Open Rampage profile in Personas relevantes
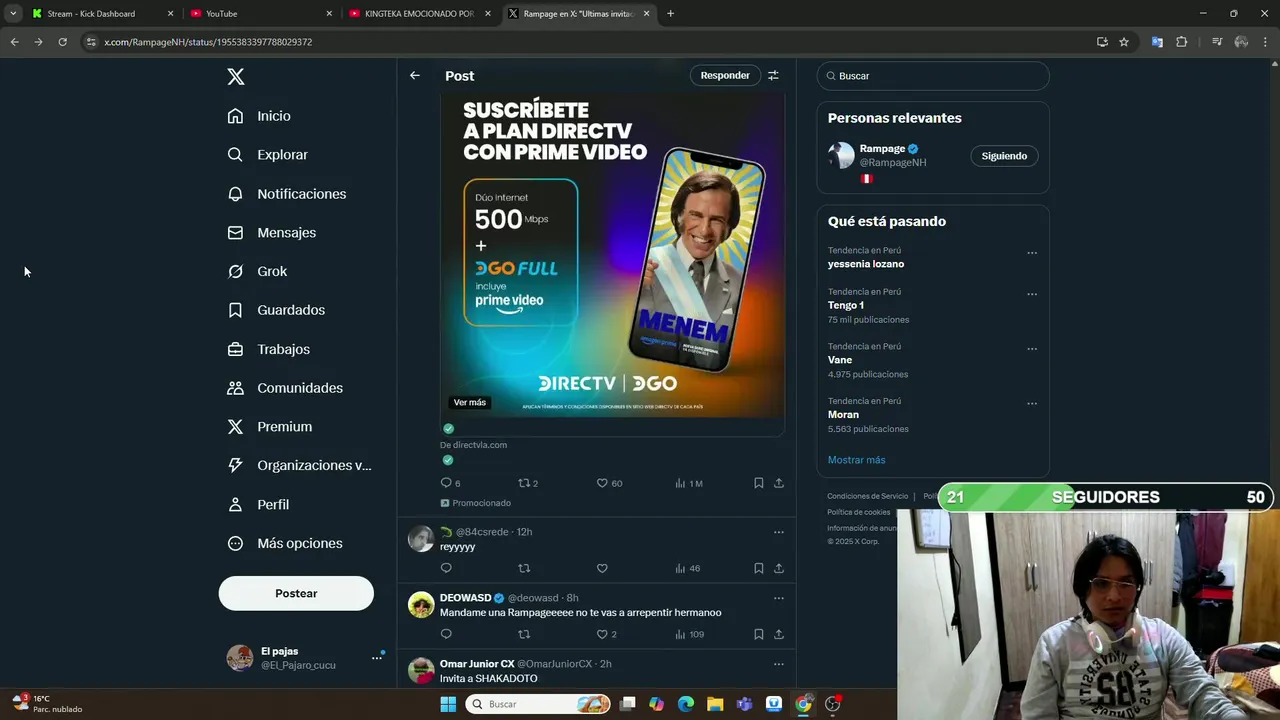1280x720 pixels. click(x=882, y=149)
